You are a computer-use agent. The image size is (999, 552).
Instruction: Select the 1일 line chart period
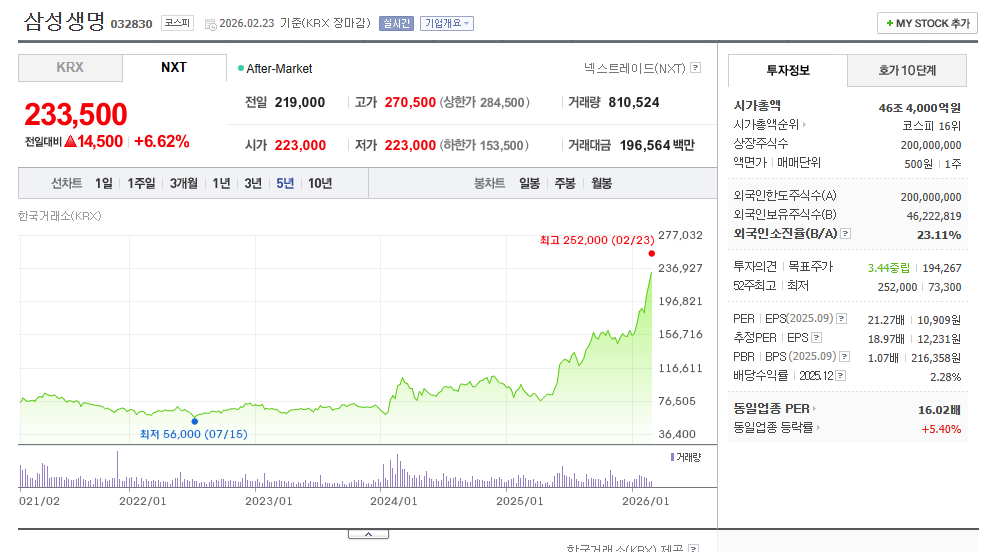tap(104, 184)
